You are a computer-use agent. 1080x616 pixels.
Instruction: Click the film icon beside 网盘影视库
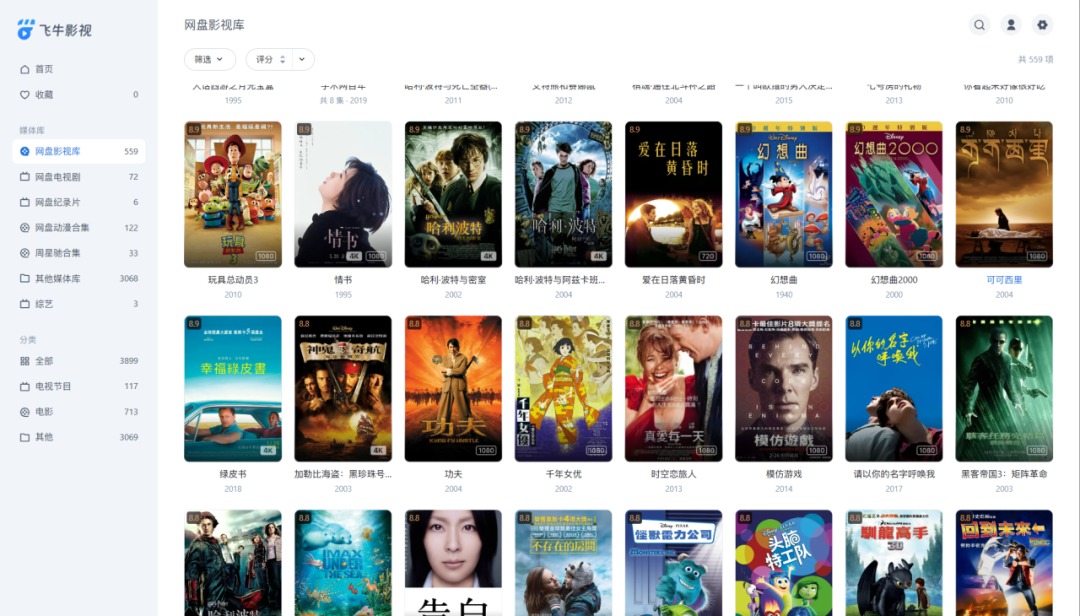[25, 151]
